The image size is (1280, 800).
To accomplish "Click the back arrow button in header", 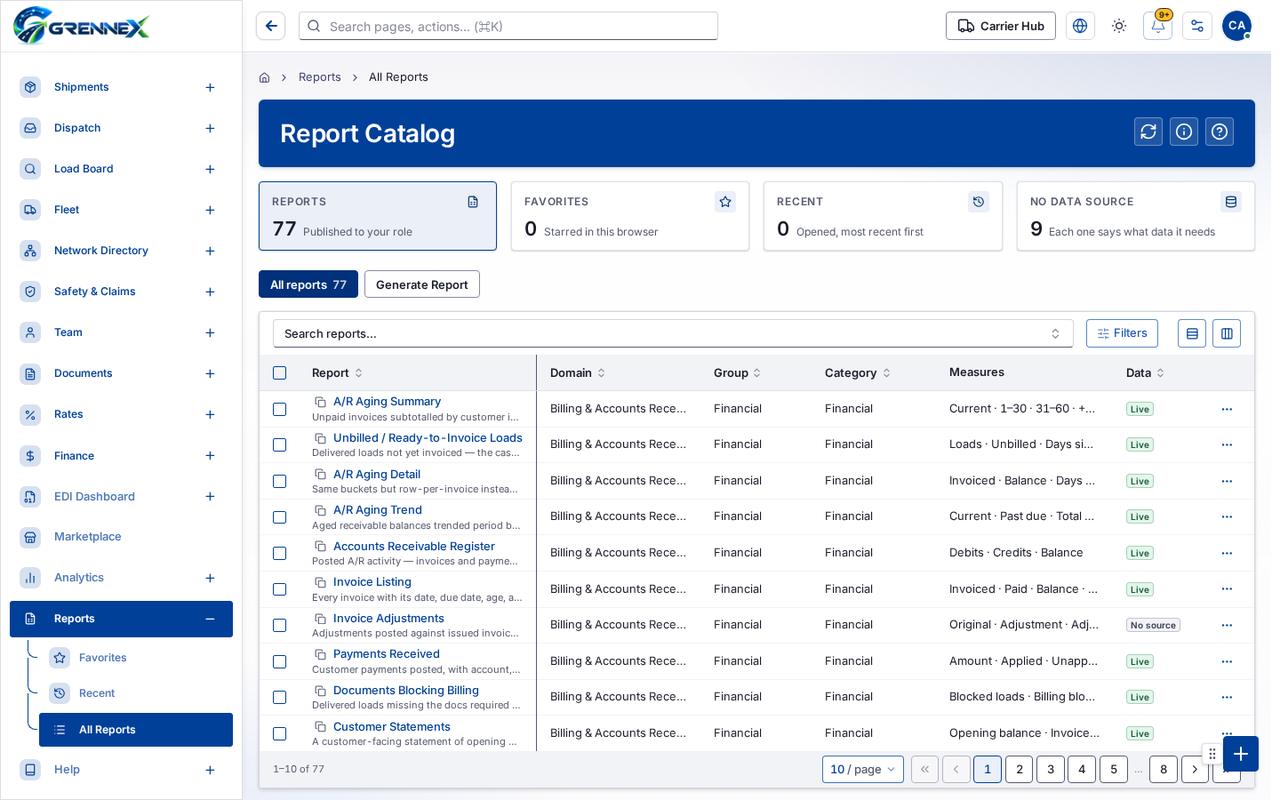I will (271, 26).
